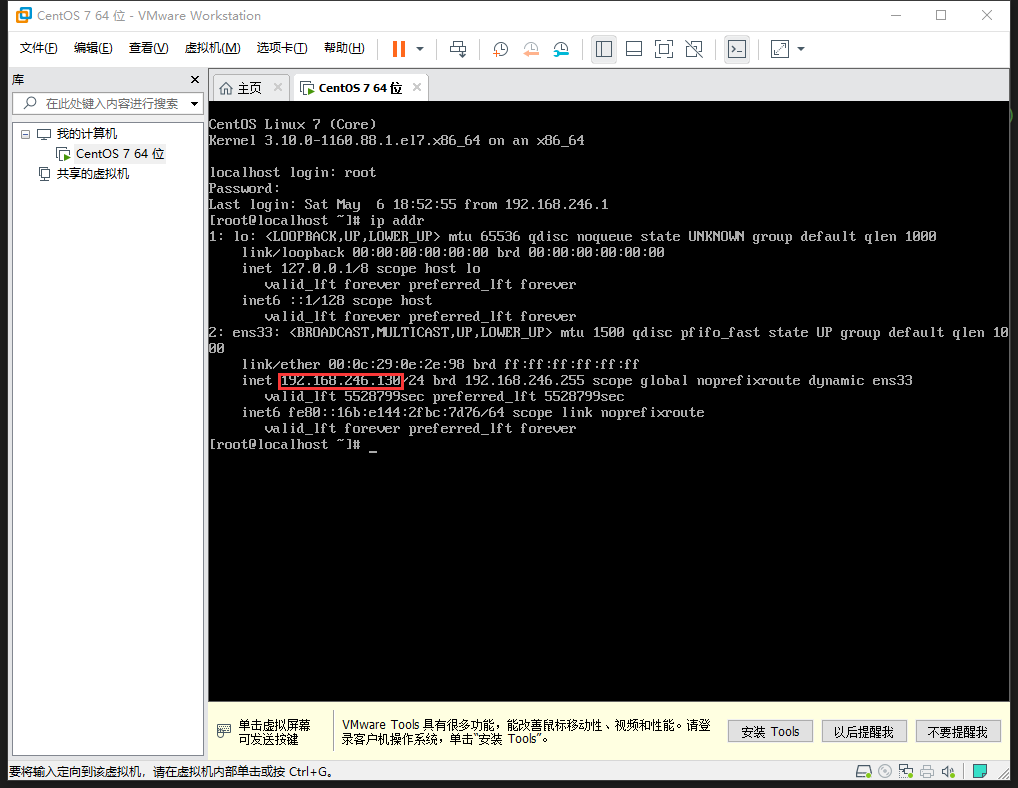The width and height of the screenshot is (1018, 788).
Task: Click the revert to snapshot icon
Action: tap(531, 49)
